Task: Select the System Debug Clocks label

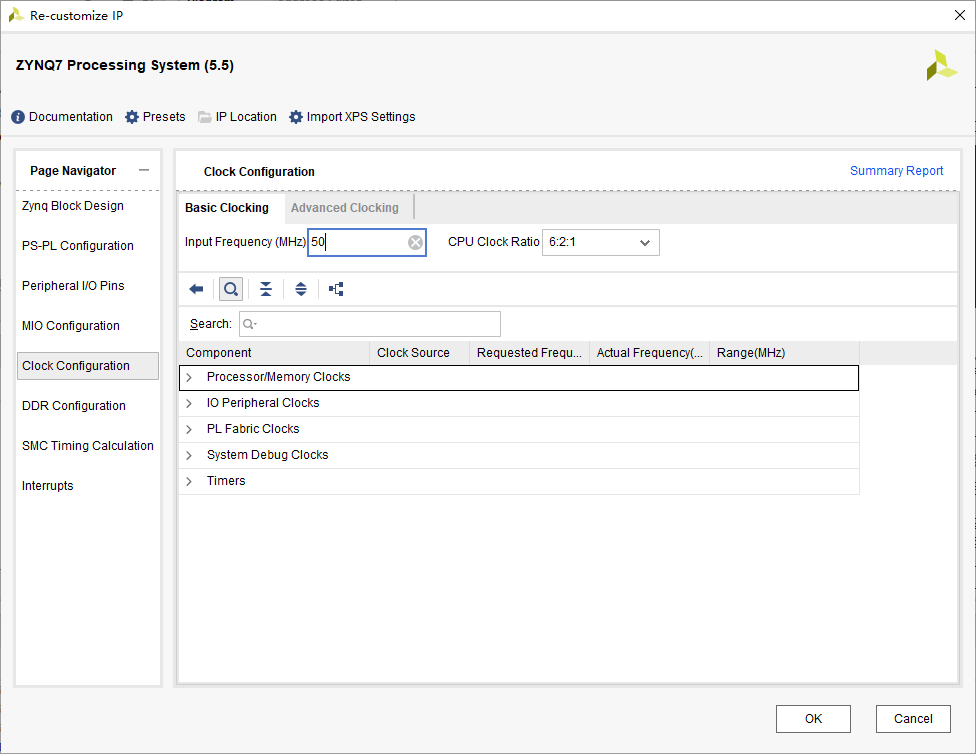Action: pos(268,455)
